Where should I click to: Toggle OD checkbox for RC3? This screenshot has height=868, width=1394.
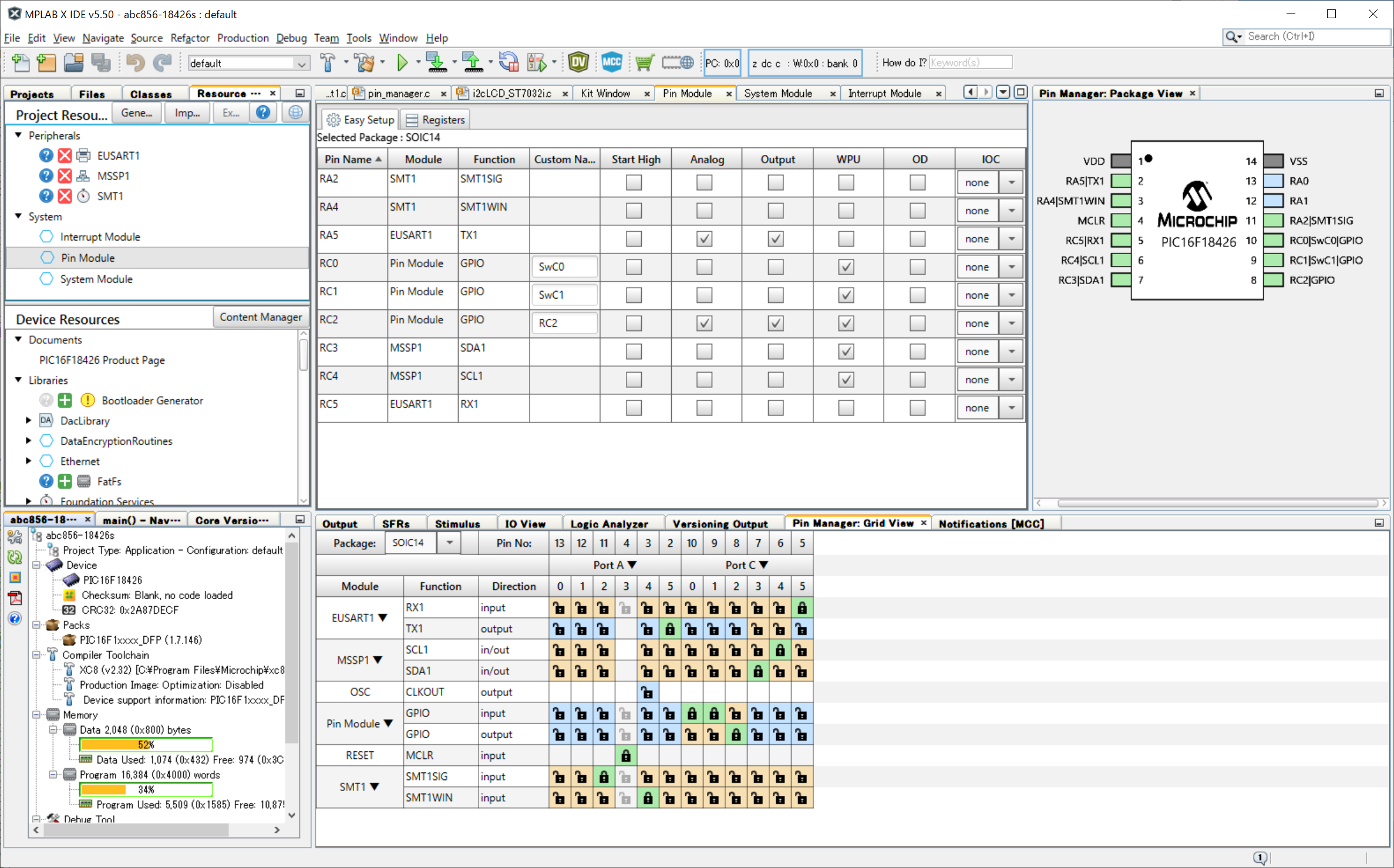click(917, 352)
